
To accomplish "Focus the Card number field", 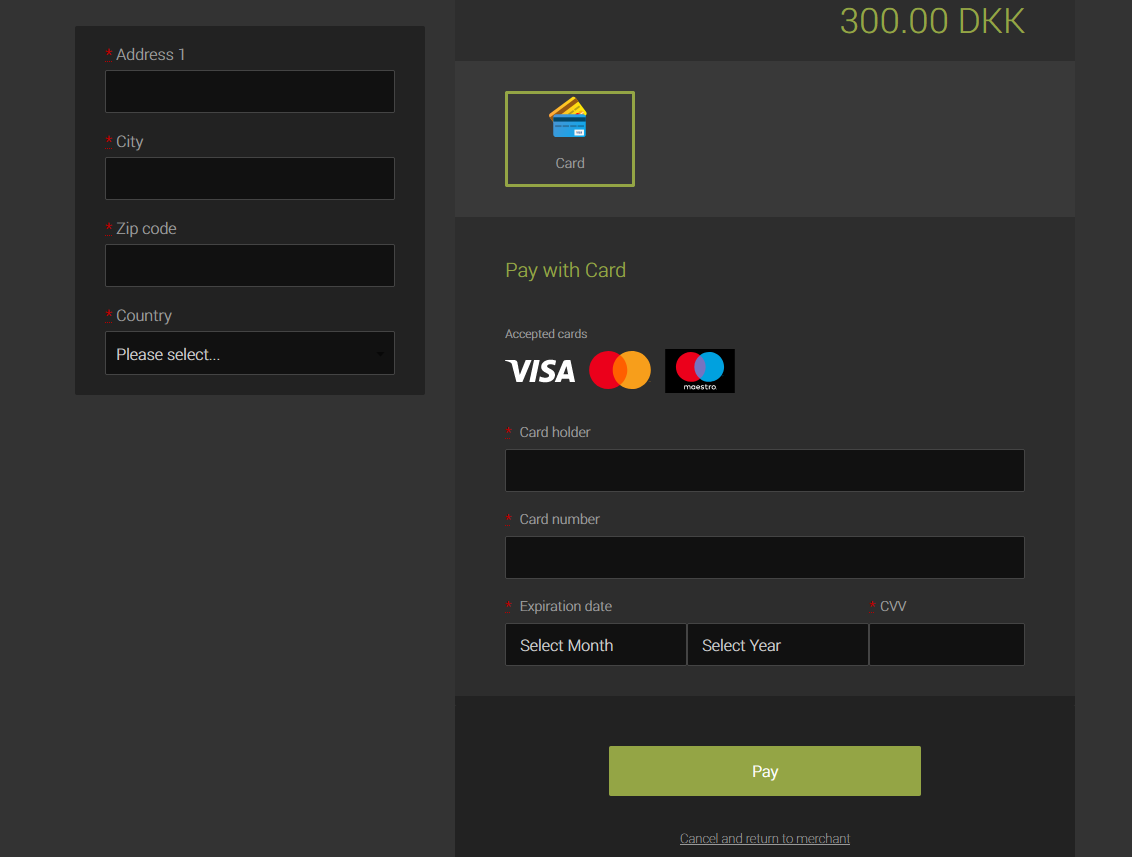I will (x=764, y=558).
